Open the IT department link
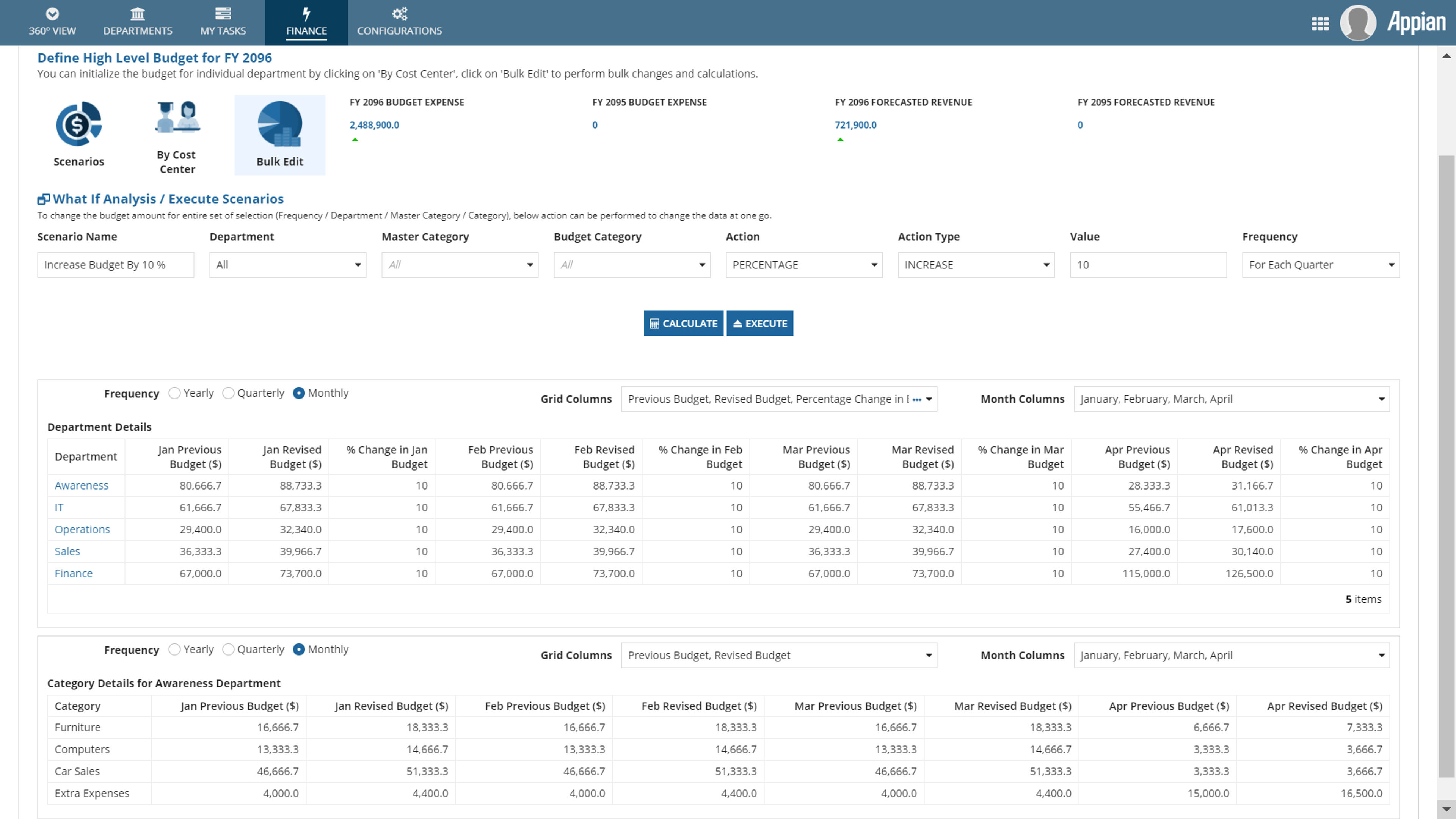 click(59, 508)
